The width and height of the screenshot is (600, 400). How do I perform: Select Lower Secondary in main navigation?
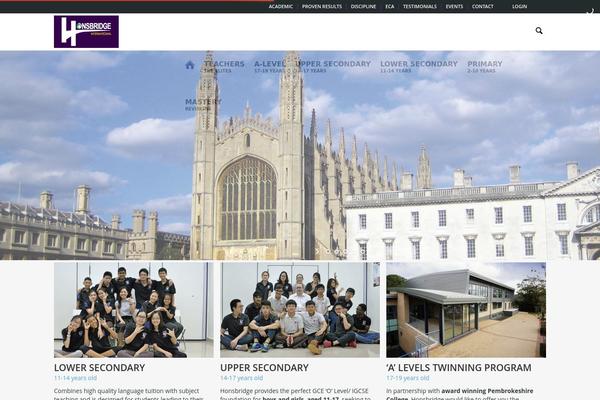coord(419,66)
